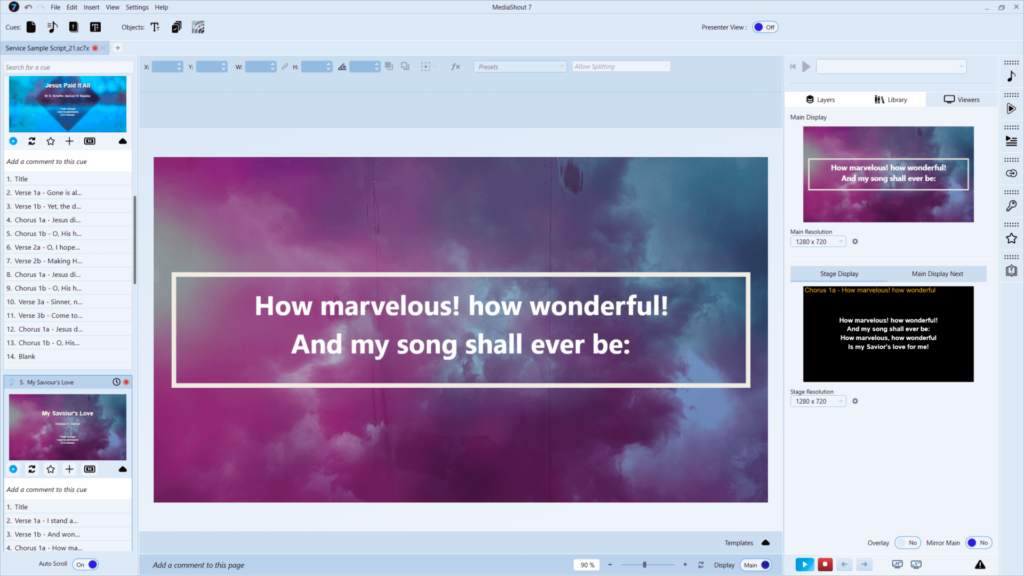Click the zoom out minus button
This screenshot has width=1024, height=576.
[x=610, y=565]
